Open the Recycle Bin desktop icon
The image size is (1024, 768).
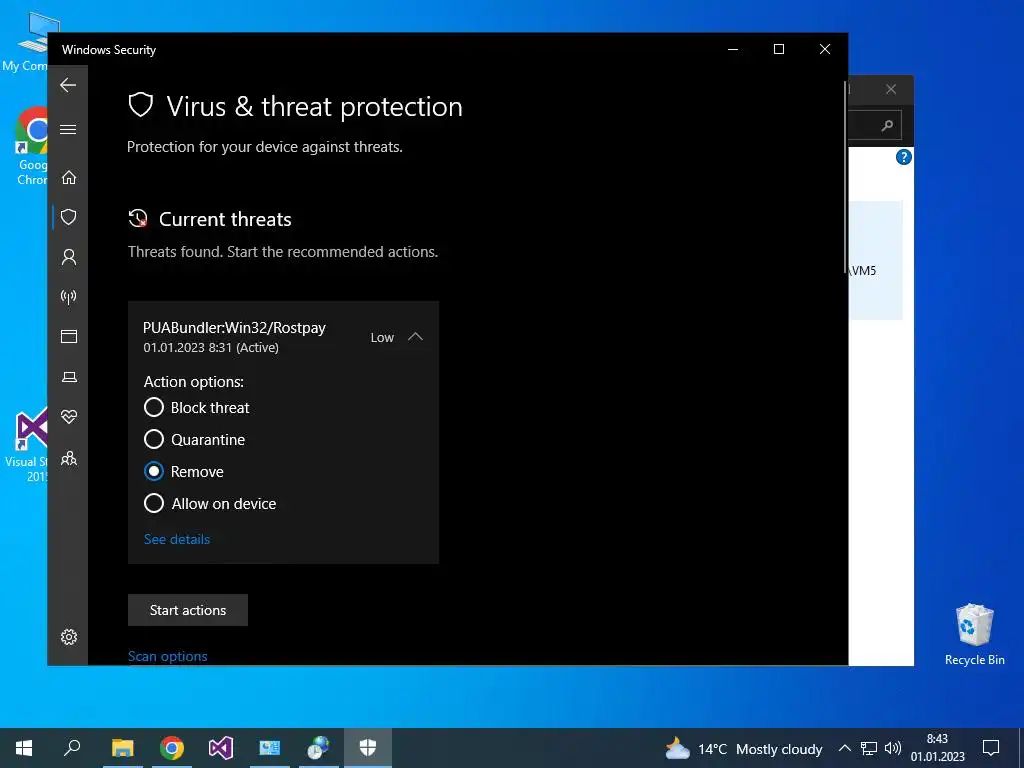pos(974,634)
